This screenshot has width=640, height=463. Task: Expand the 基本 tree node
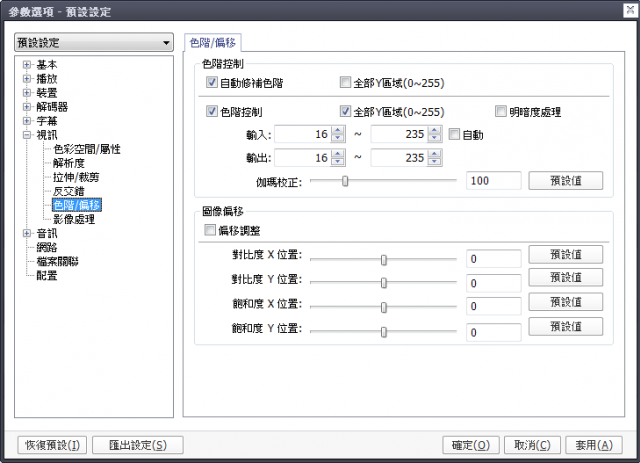click(27, 65)
